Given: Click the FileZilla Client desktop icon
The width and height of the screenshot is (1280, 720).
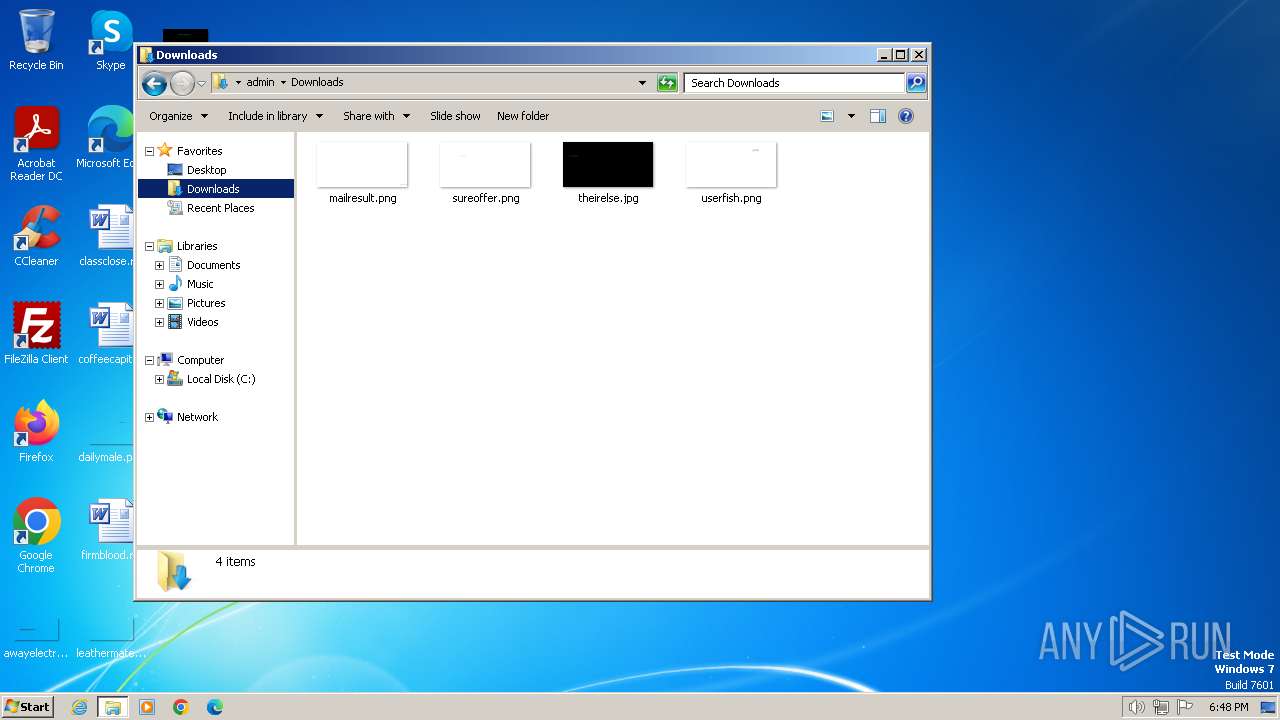Looking at the screenshot, I should (36, 333).
